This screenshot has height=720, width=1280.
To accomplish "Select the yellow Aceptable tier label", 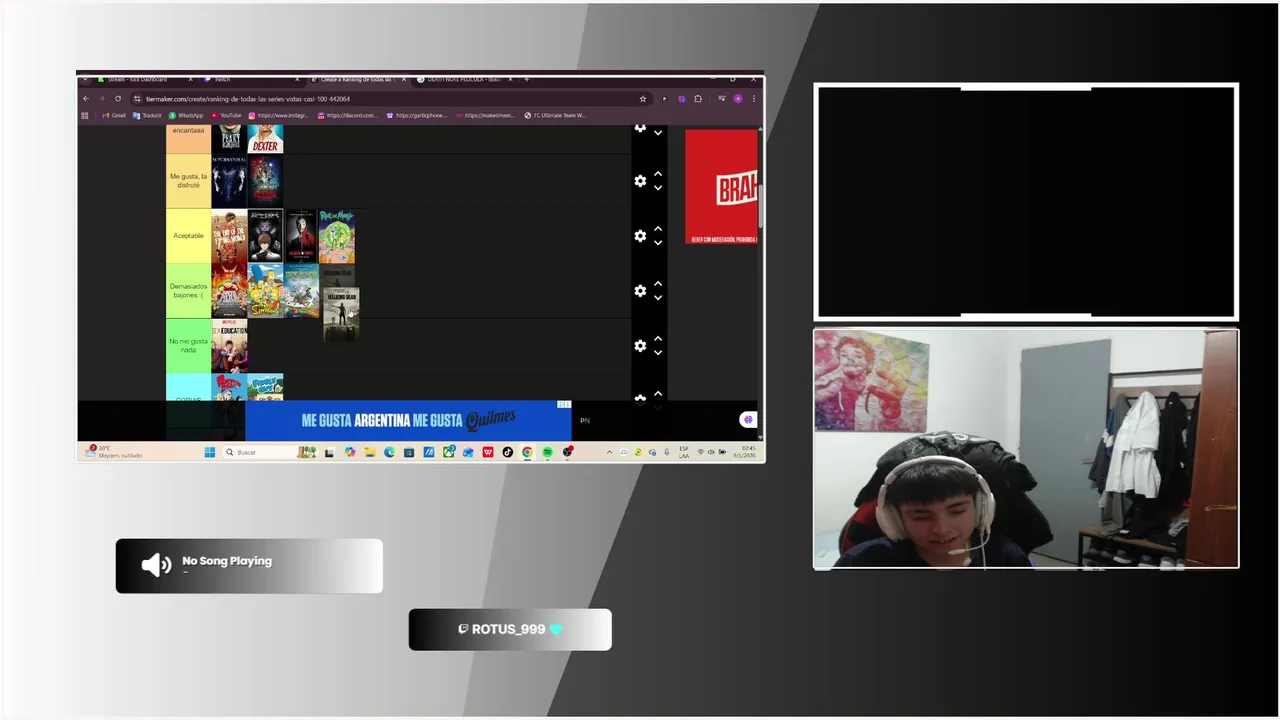I will 188,236.
